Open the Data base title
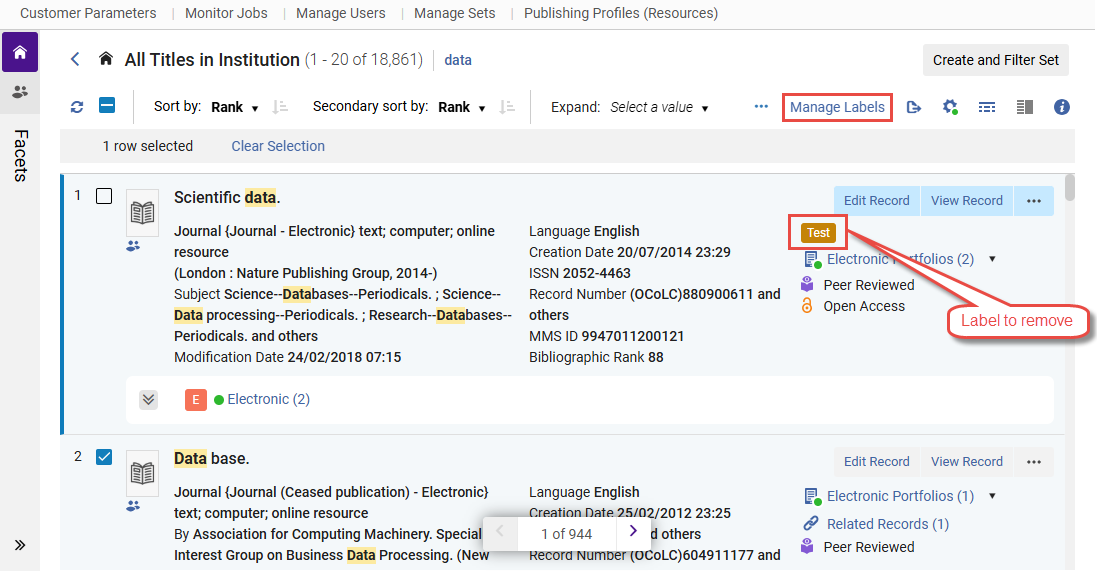1097x571 pixels. (211, 459)
